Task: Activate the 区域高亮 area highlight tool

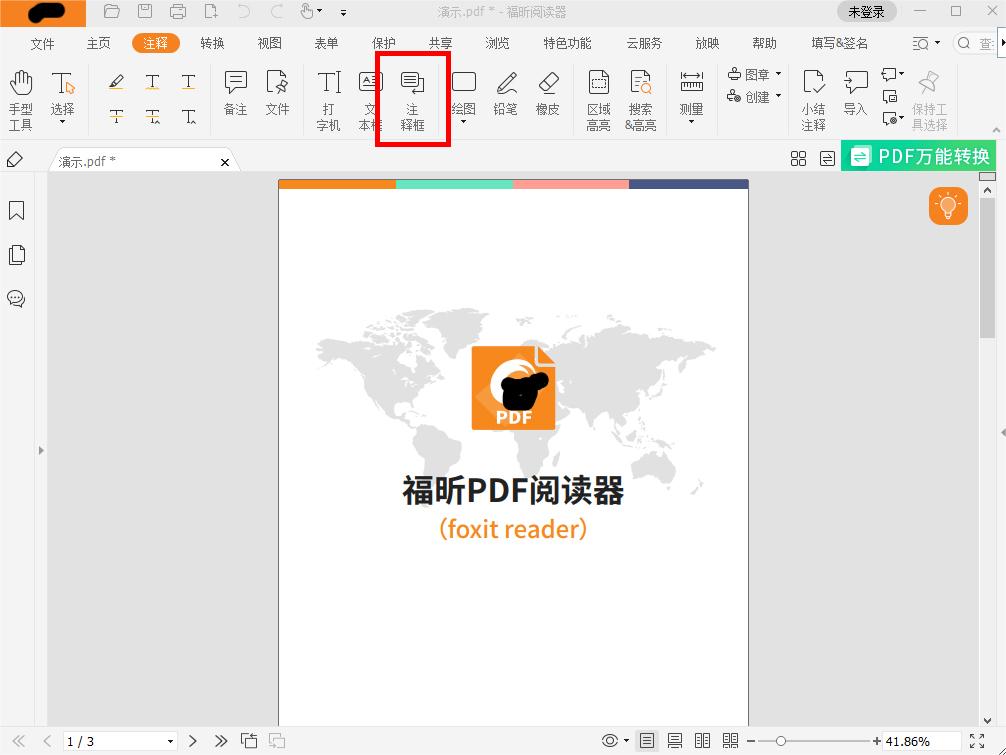Action: click(x=597, y=96)
